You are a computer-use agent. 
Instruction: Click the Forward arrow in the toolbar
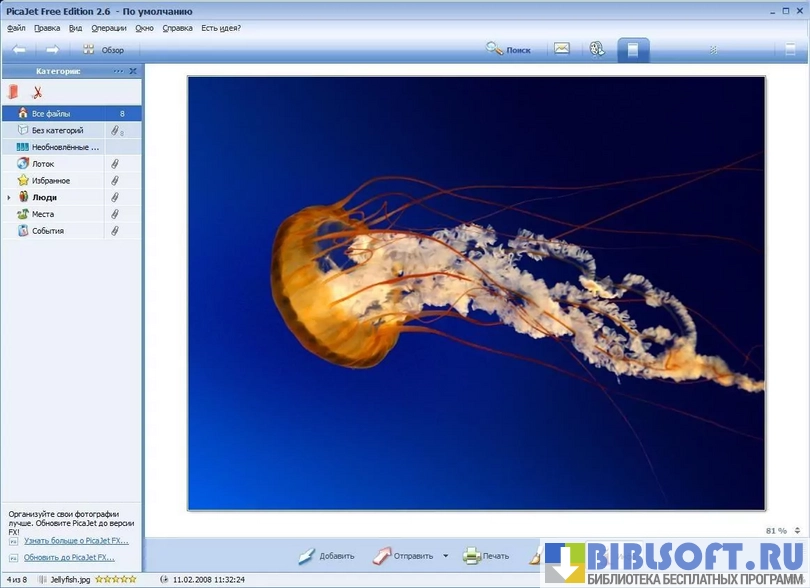52,49
